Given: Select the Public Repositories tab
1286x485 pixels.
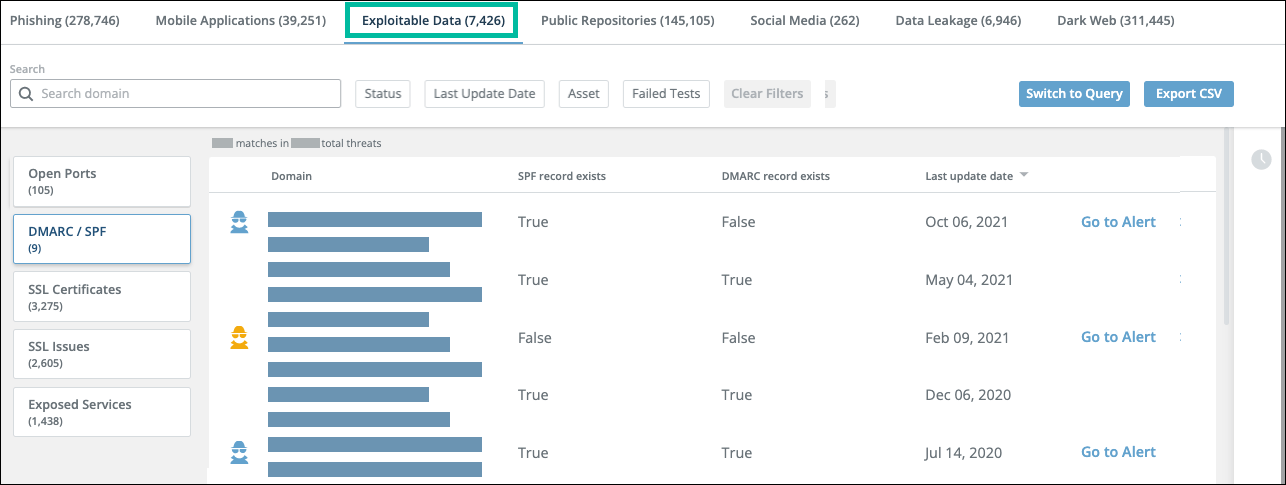Looking at the screenshot, I should (627, 21).
